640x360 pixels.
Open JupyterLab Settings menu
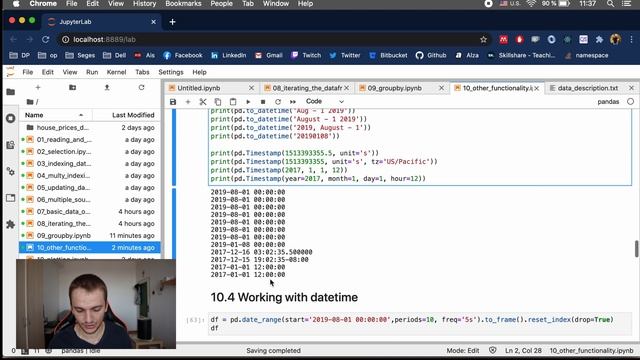pos(171,72)
